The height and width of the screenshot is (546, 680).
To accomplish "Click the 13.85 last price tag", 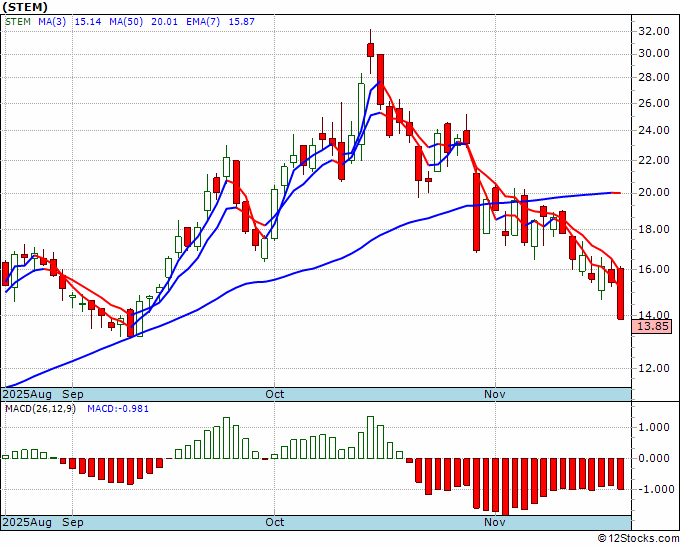I will [x=652, y=326].
